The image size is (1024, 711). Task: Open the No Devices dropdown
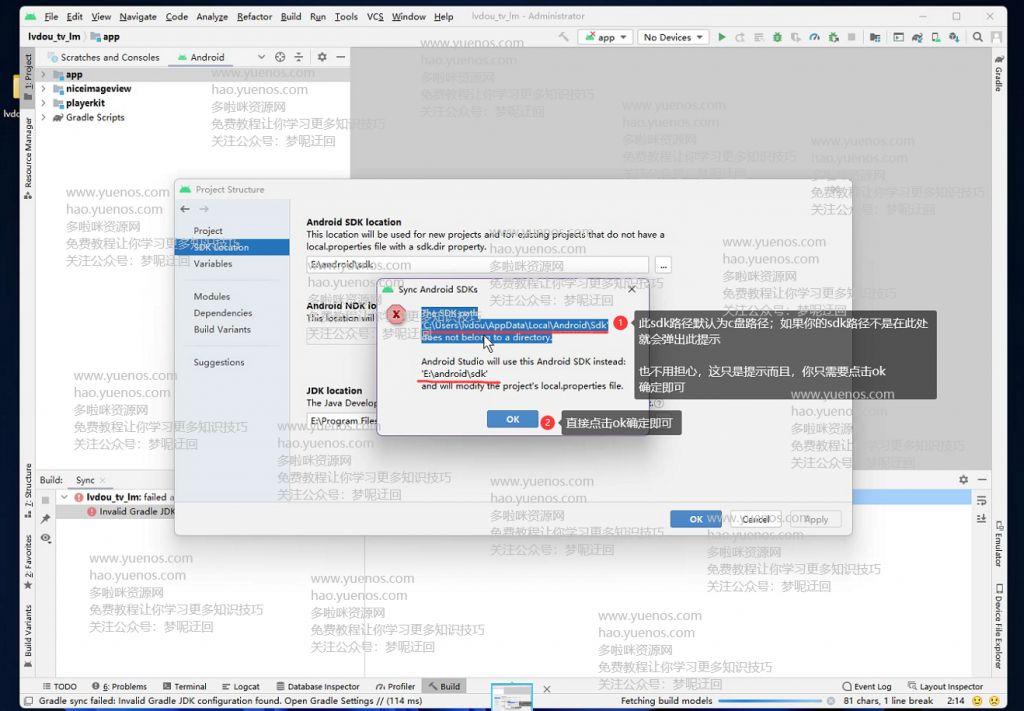click(x=673, y=37)
